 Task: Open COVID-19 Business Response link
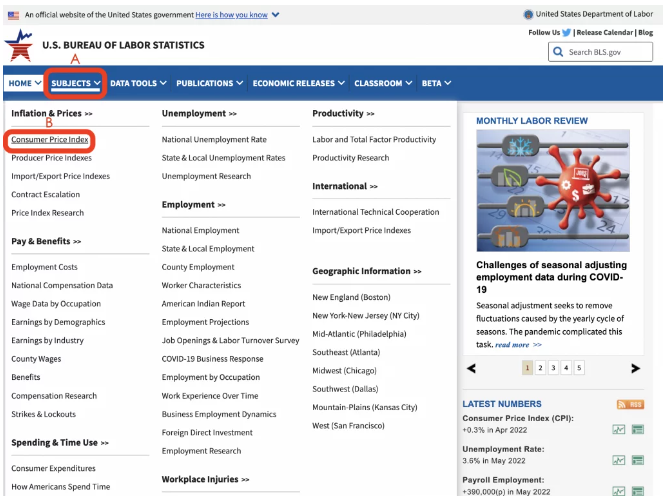[212, 359]
